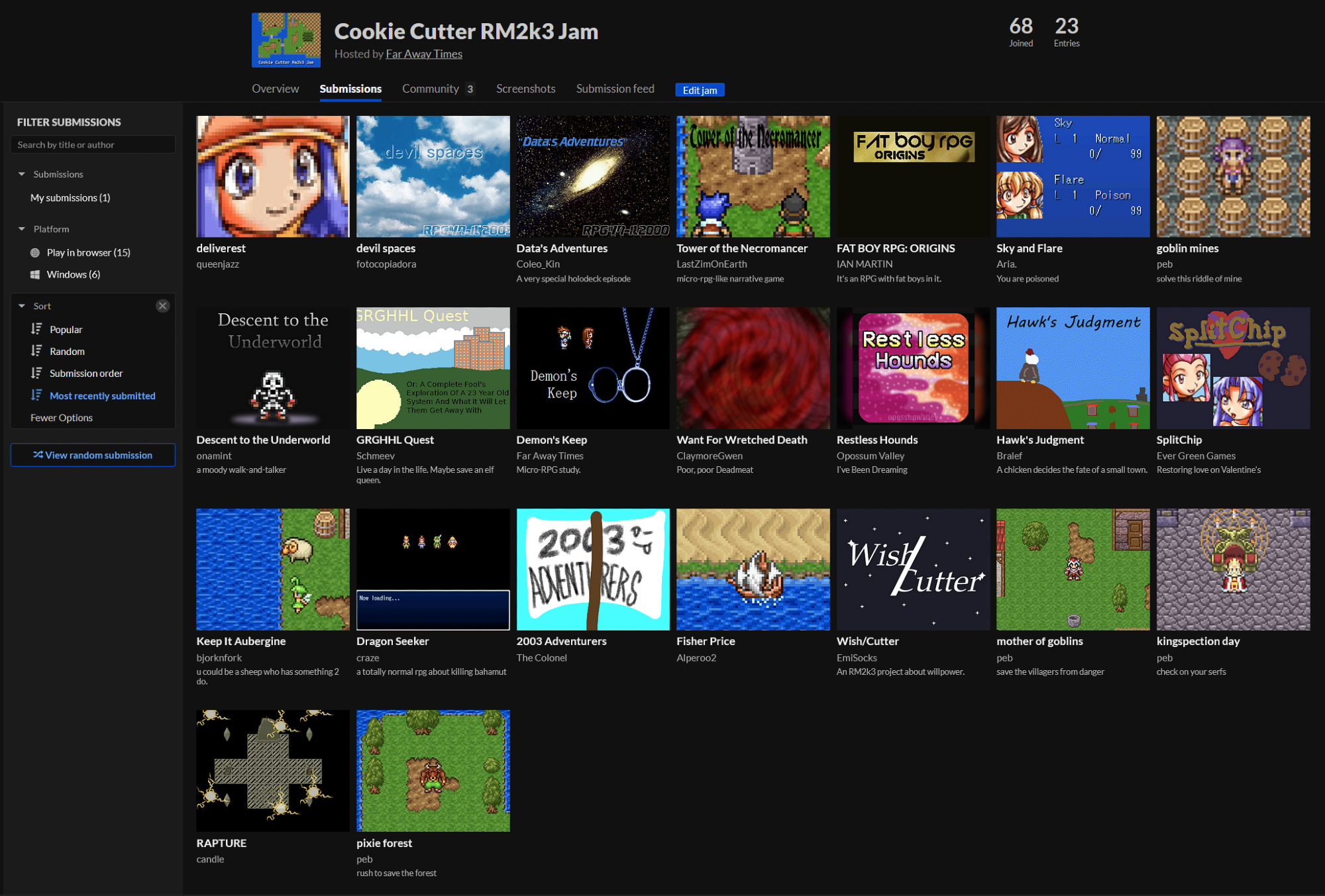The height and width of the screenshot is (896, 1325).
Task: Click the sort icon beside Submission order
Action: point(36,373)
